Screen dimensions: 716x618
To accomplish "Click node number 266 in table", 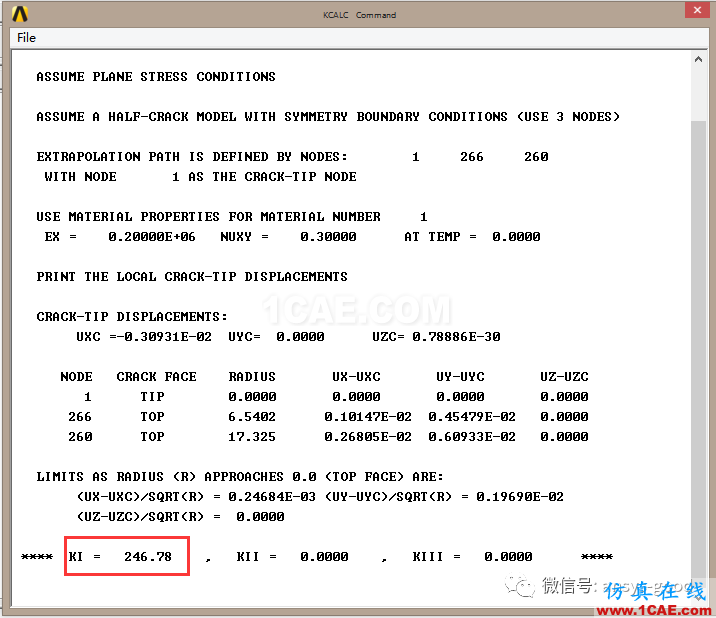I will pyautogui.click(x=80, y=417).
